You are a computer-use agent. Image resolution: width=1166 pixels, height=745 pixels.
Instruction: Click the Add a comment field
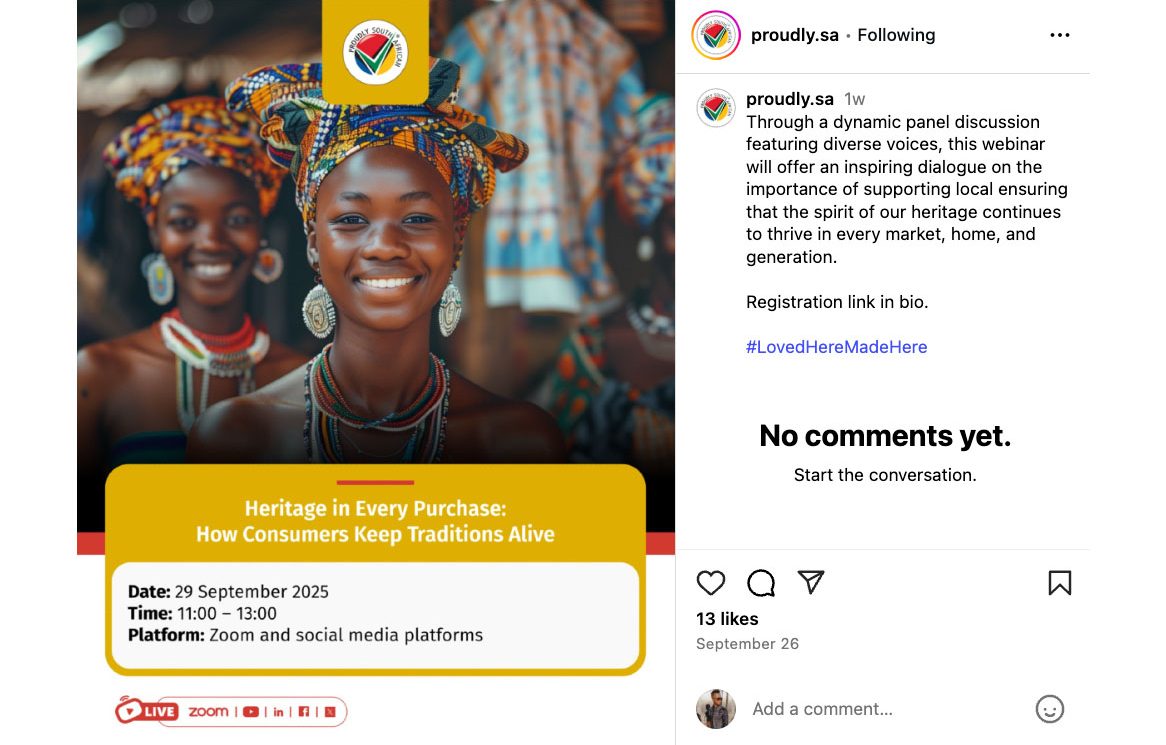[885, 709]
